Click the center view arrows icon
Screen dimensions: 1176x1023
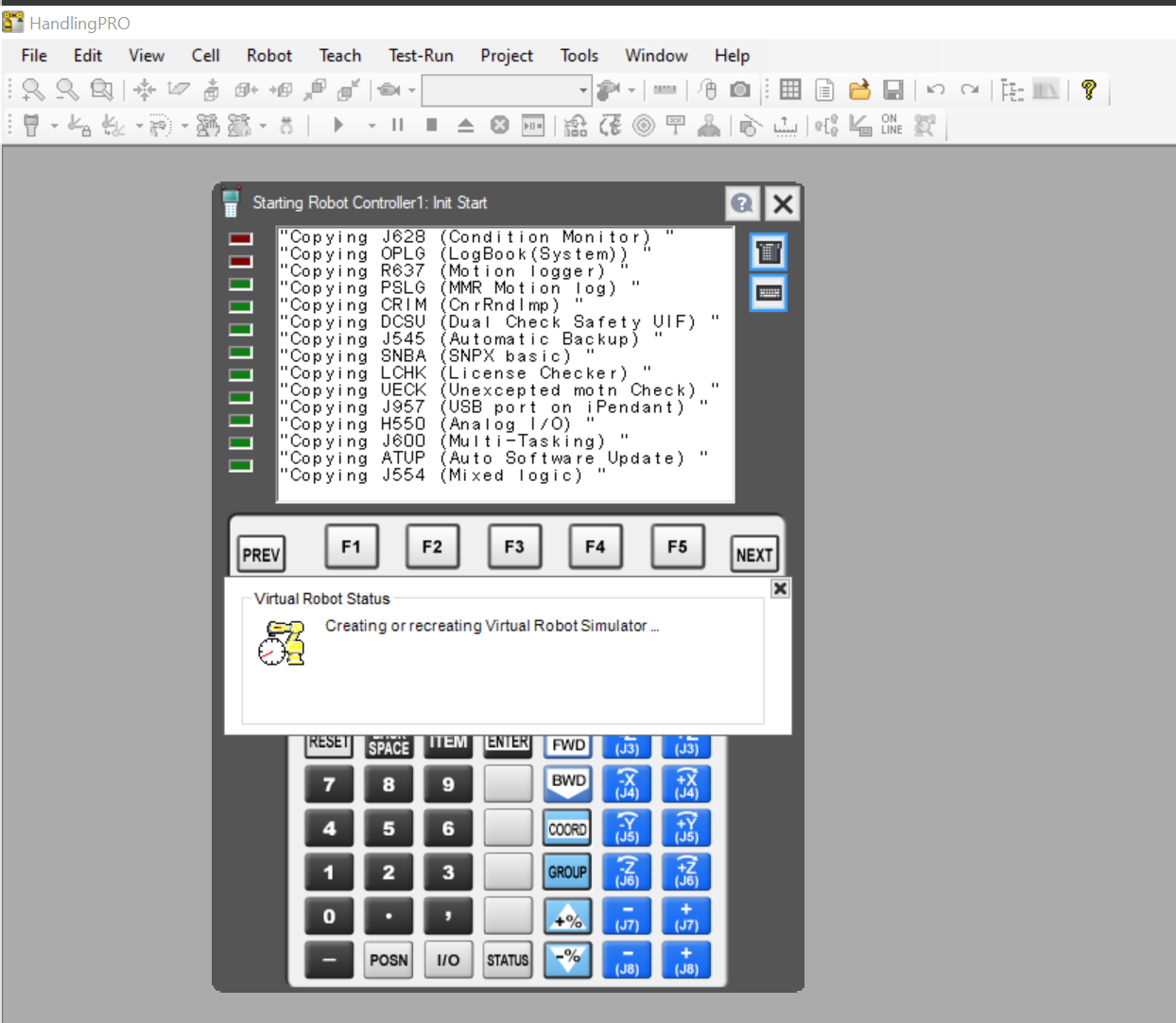point(145,90)
